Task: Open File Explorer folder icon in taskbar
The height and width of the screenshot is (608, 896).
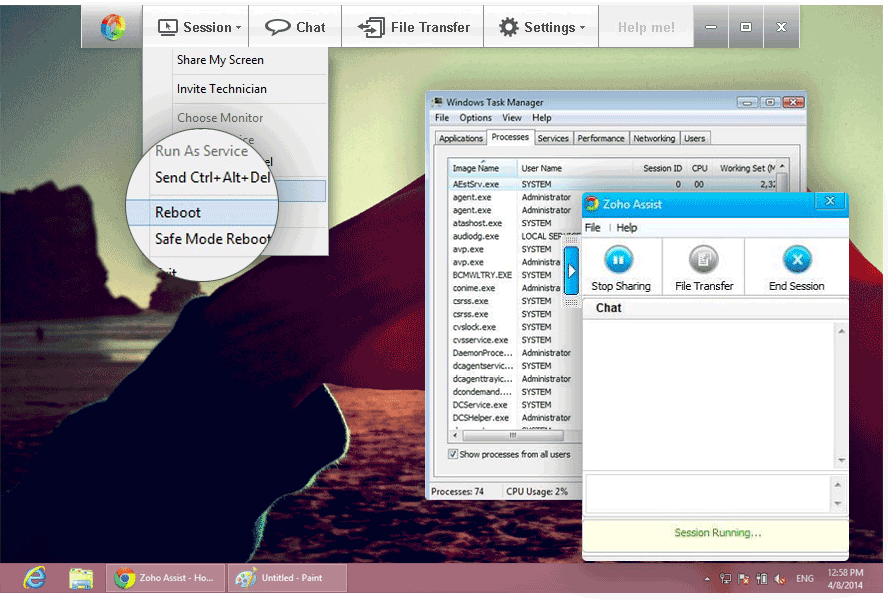Action: 81,577
